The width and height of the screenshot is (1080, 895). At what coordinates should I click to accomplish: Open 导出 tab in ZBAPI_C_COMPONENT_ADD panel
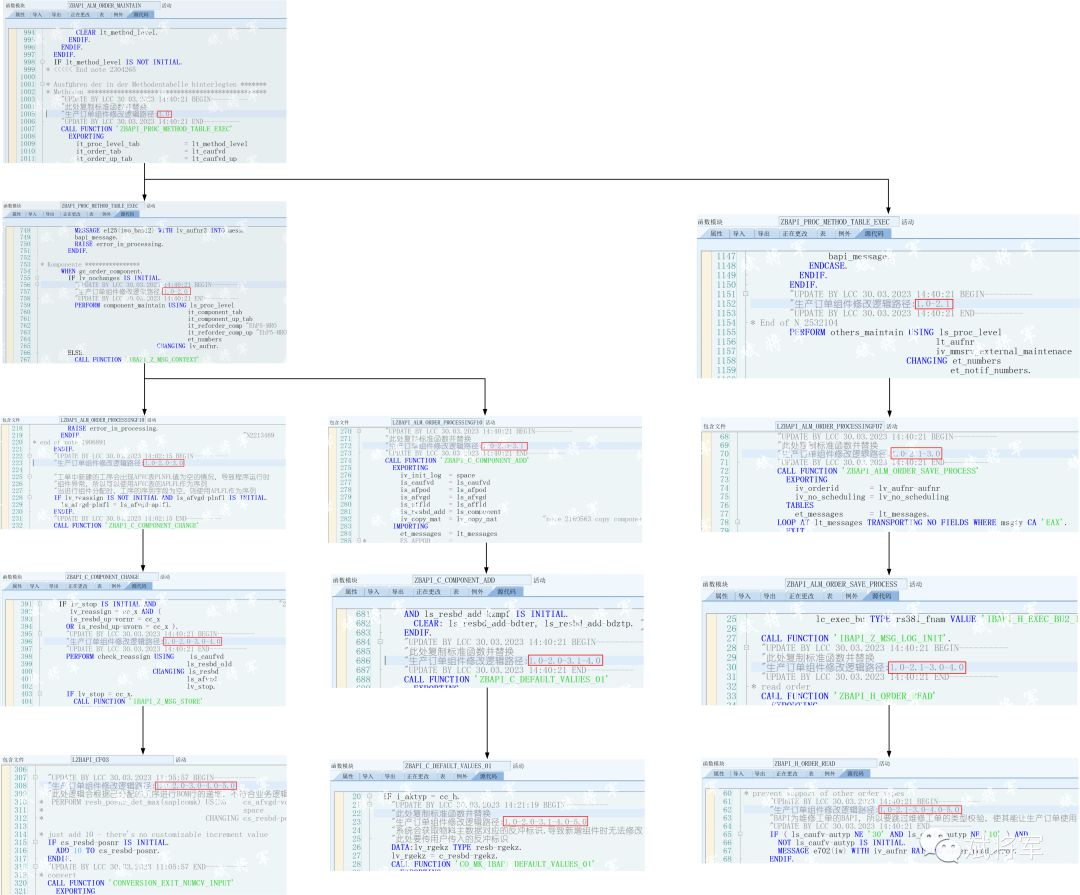(397, 592)
